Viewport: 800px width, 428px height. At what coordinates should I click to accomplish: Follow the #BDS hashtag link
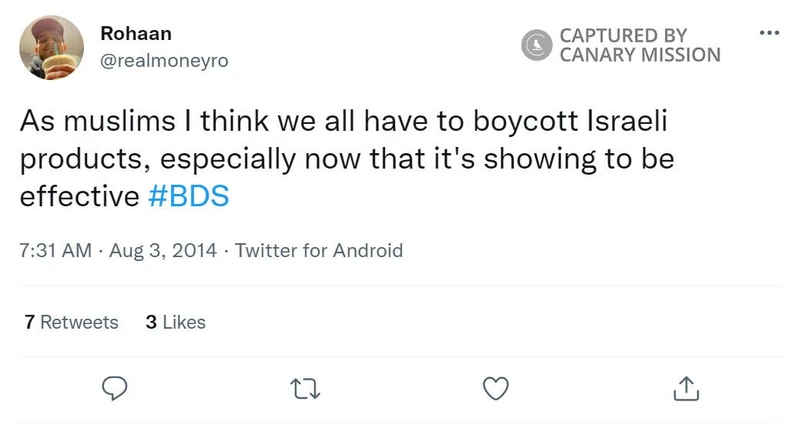(188, 196)
